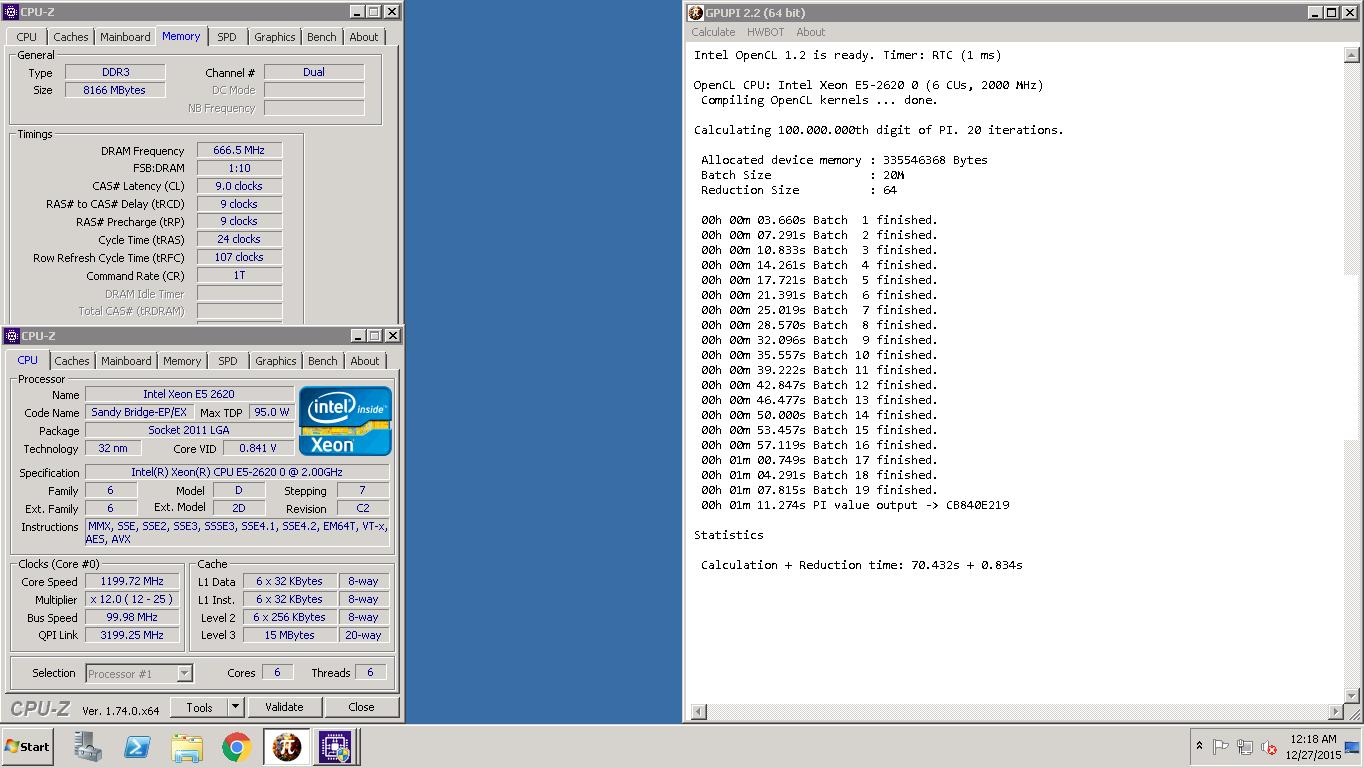Switch to CPU-Z app in taskbar

tap(334, 746)
